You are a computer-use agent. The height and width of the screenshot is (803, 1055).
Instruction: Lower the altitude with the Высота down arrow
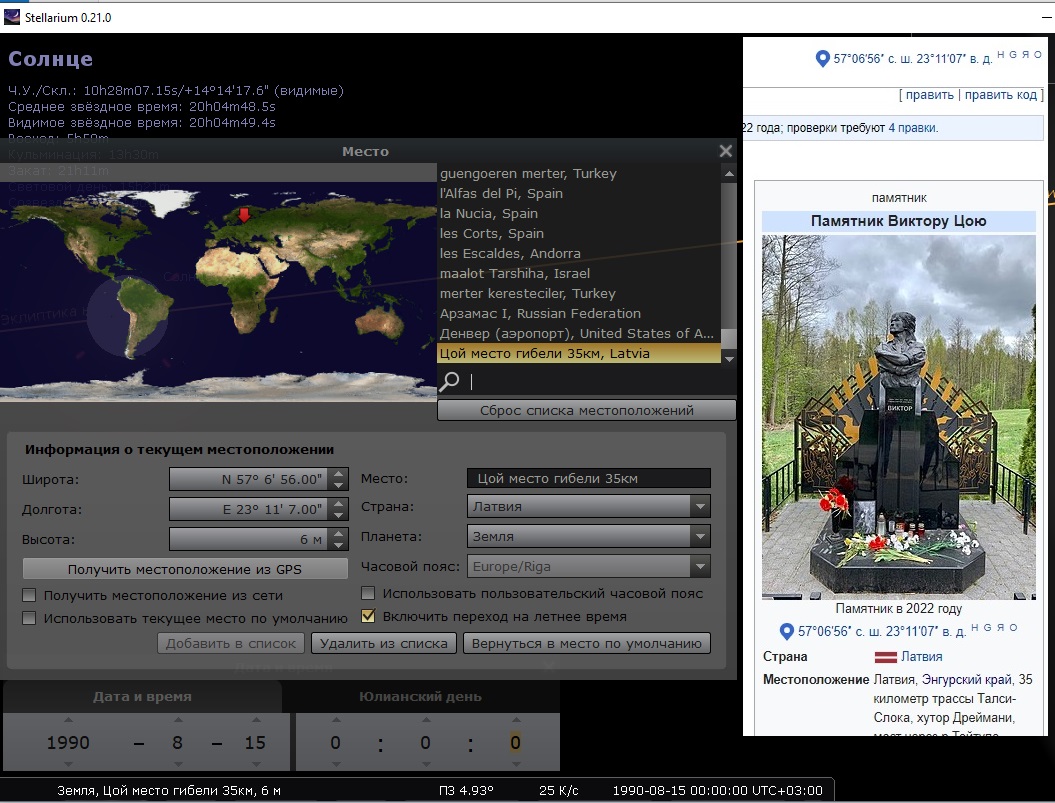(338, 545)
